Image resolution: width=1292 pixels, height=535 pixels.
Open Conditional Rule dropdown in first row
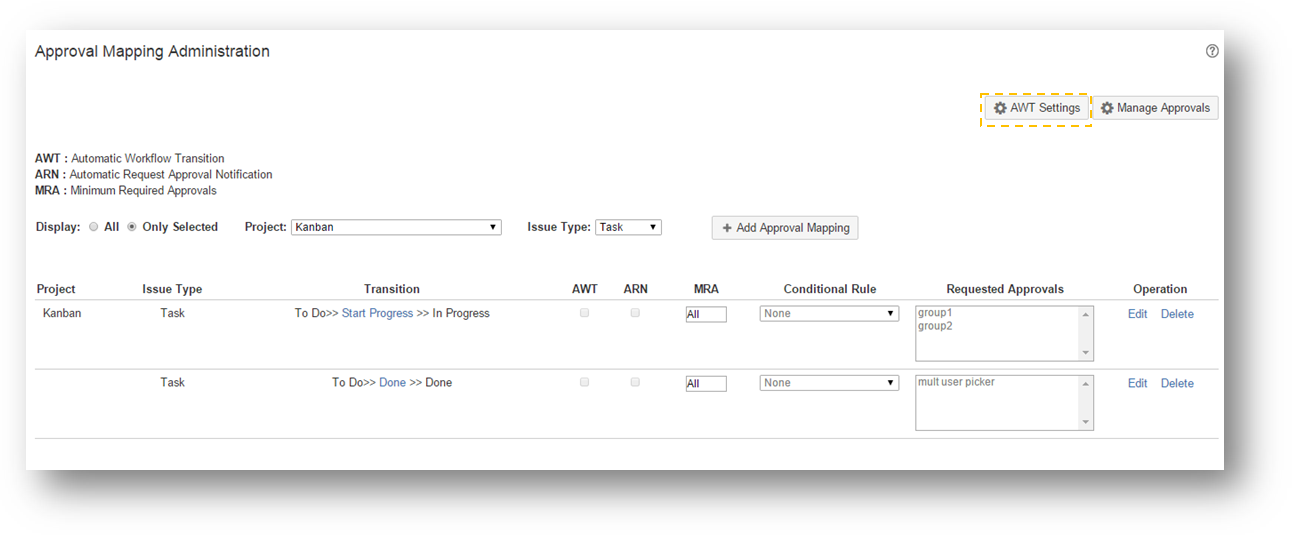(829, 314)
